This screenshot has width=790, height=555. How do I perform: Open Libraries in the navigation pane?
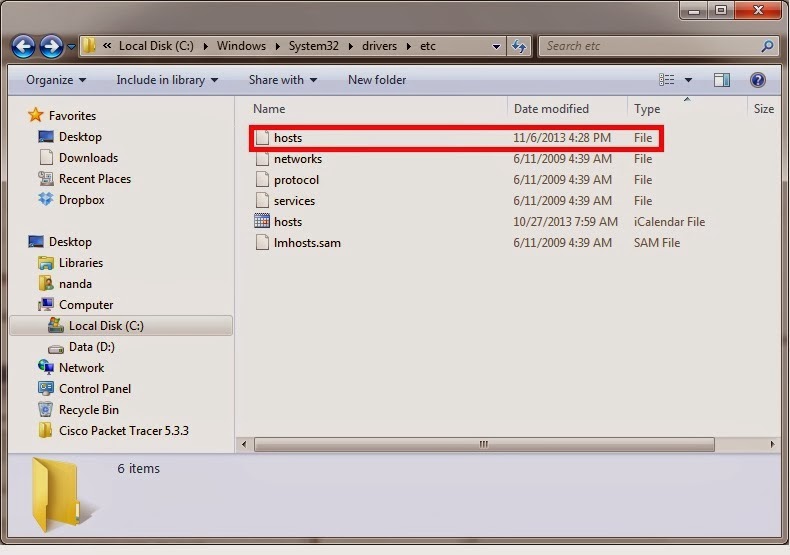tap(70, 263)
